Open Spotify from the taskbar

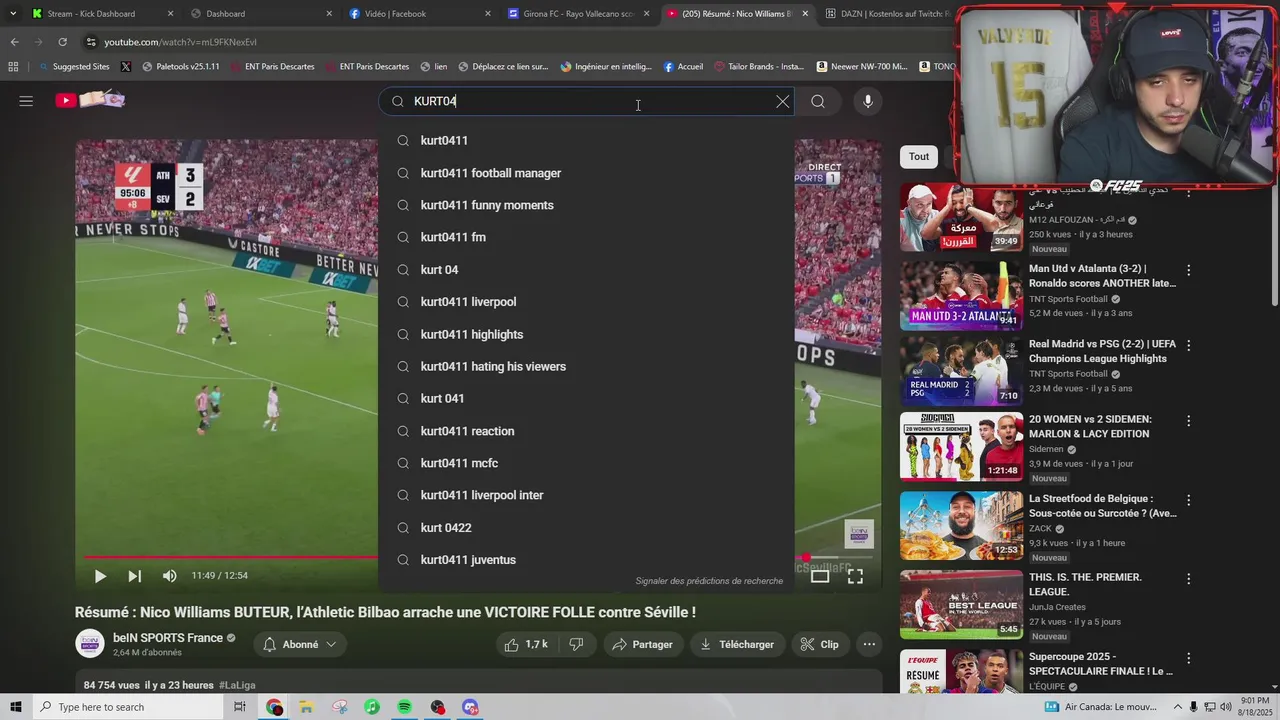pyautogui.click(x=404, y=707)
